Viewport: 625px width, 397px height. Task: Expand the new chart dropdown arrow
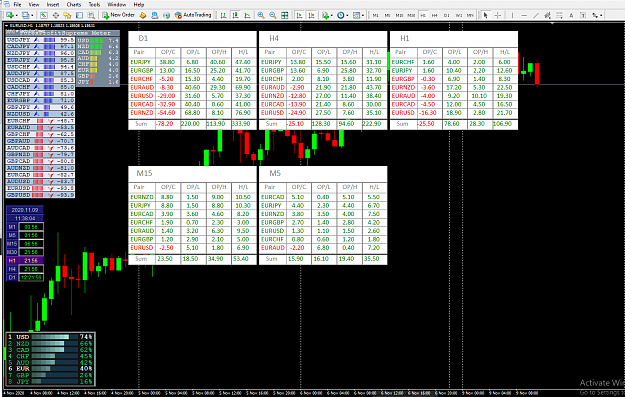[x=16, y=16]
